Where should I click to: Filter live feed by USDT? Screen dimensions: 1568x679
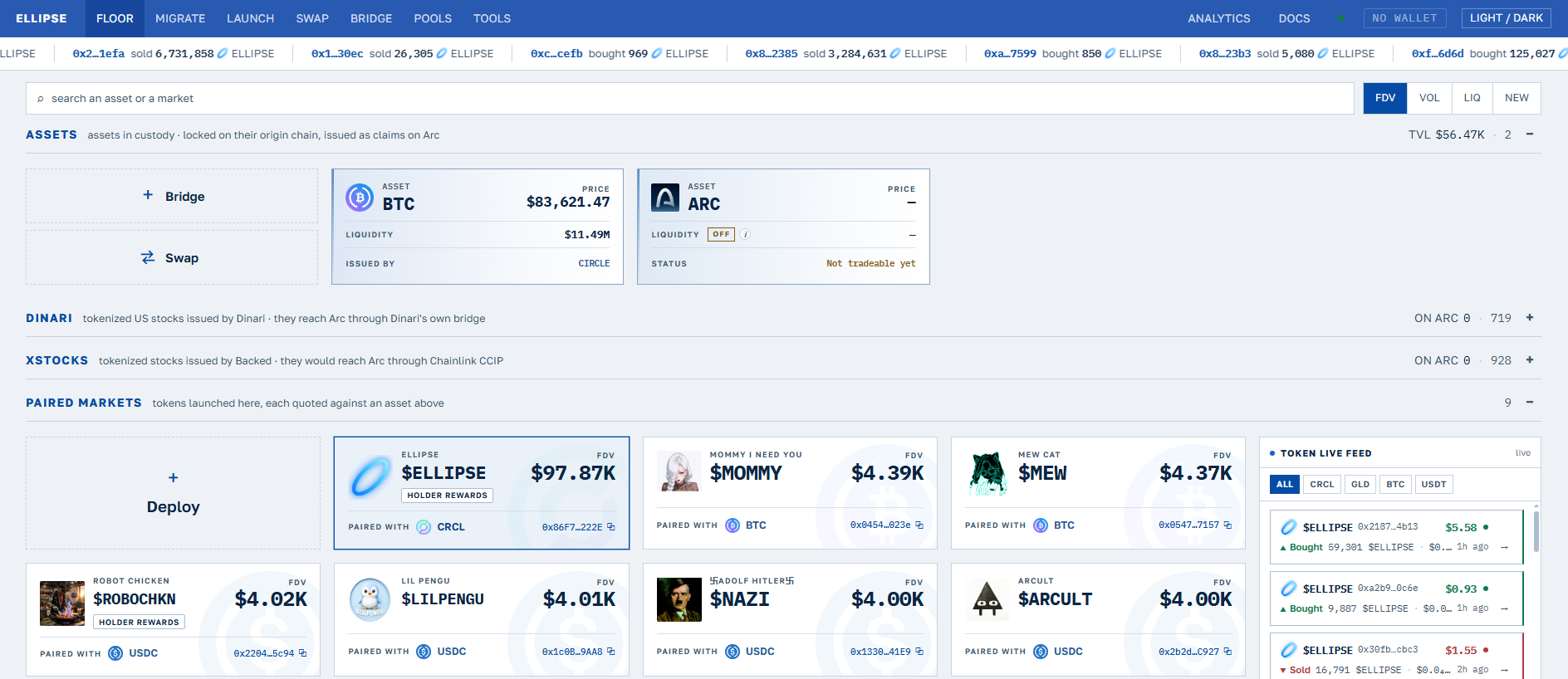(x=1433, y=484)
